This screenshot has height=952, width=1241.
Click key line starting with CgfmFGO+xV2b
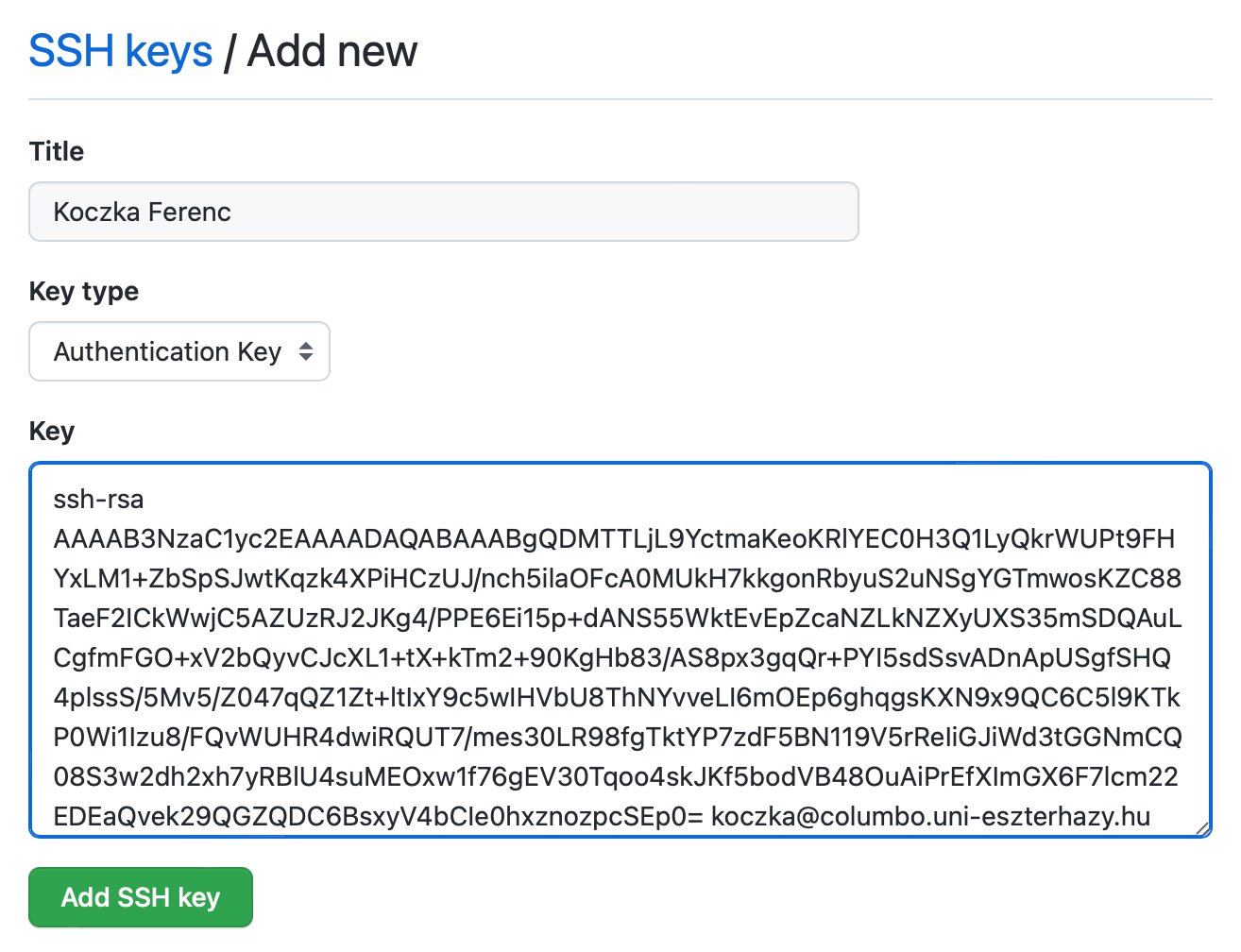point(612,657)
